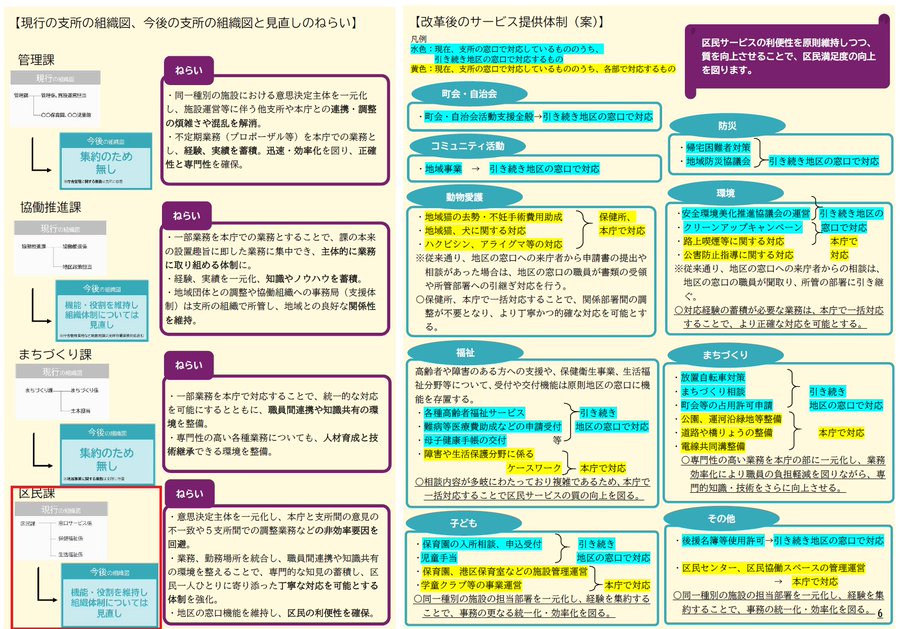900x629 pixels.
Task: Select 帰宅困難者対策 item
Action: 718,147
